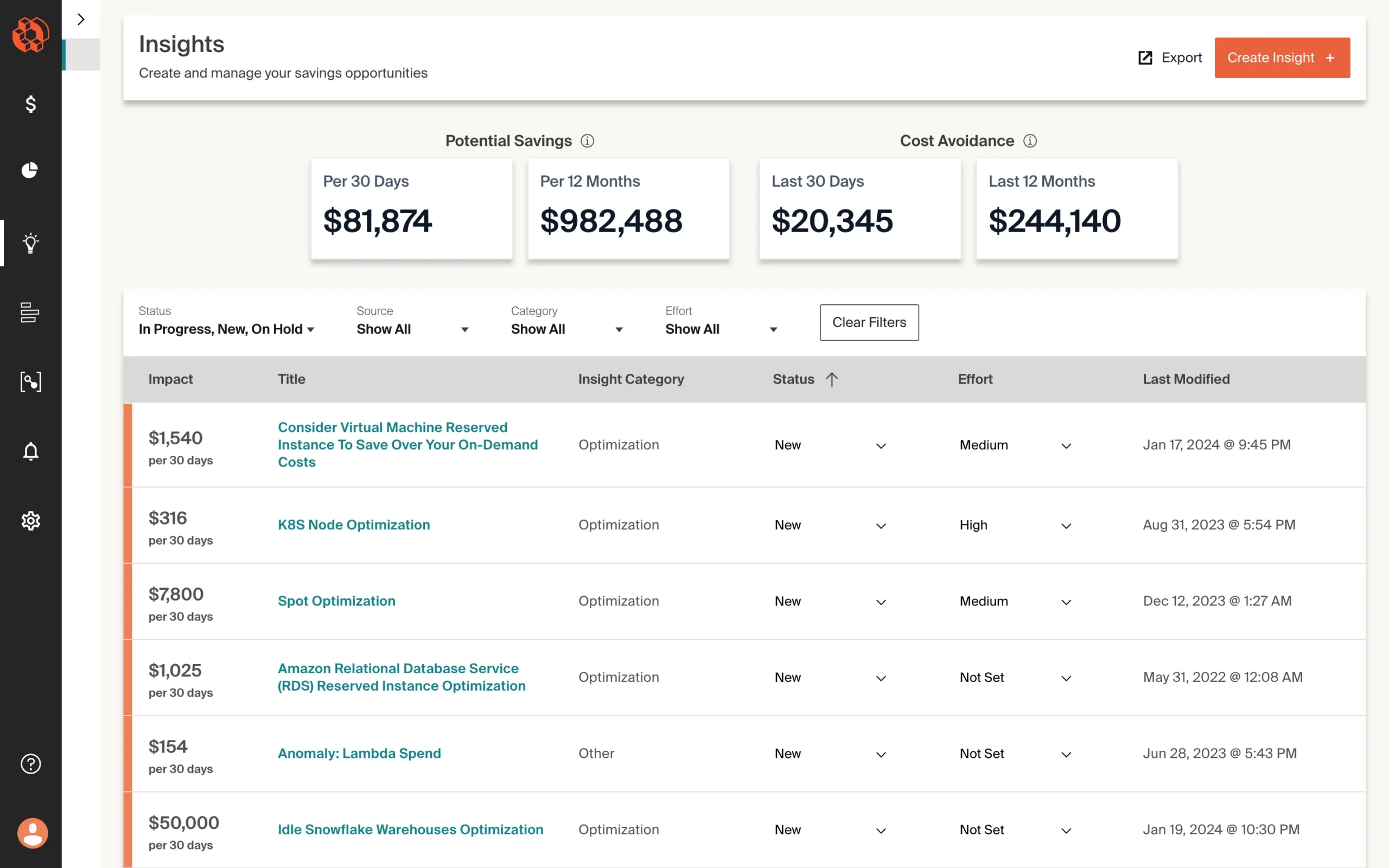The height and width of the screenshot is (868, 1389).
Task: Click the help question mark icon
Action: (x=30, y=763)
